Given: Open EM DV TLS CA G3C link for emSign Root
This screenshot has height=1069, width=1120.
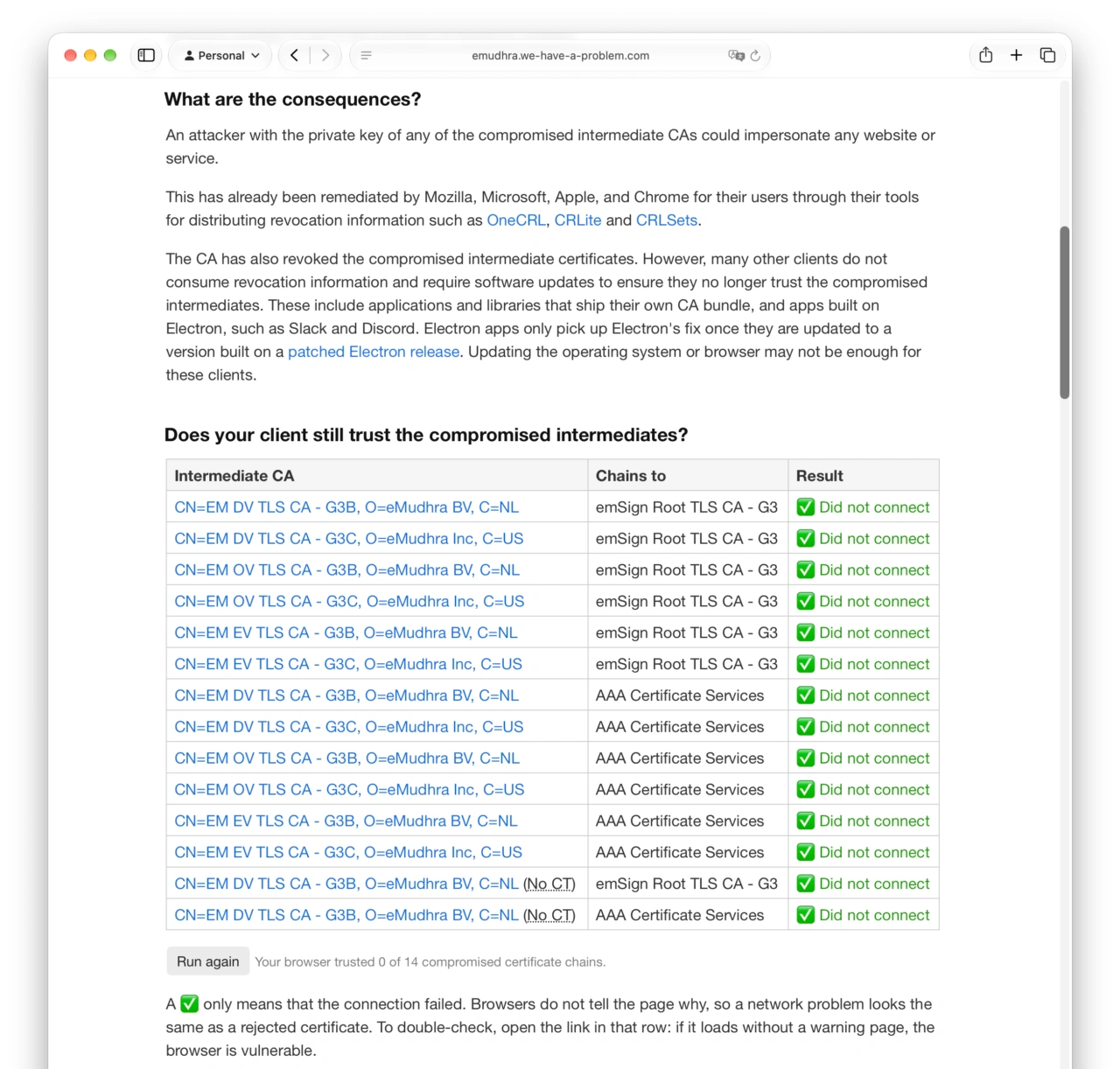Looking at the screenshot, I should 349,539.
